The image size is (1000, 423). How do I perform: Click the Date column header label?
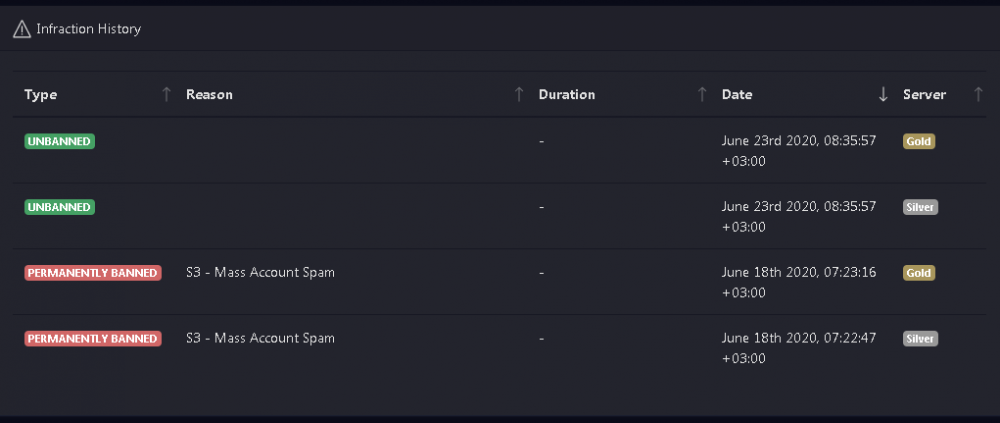point(737,94)
